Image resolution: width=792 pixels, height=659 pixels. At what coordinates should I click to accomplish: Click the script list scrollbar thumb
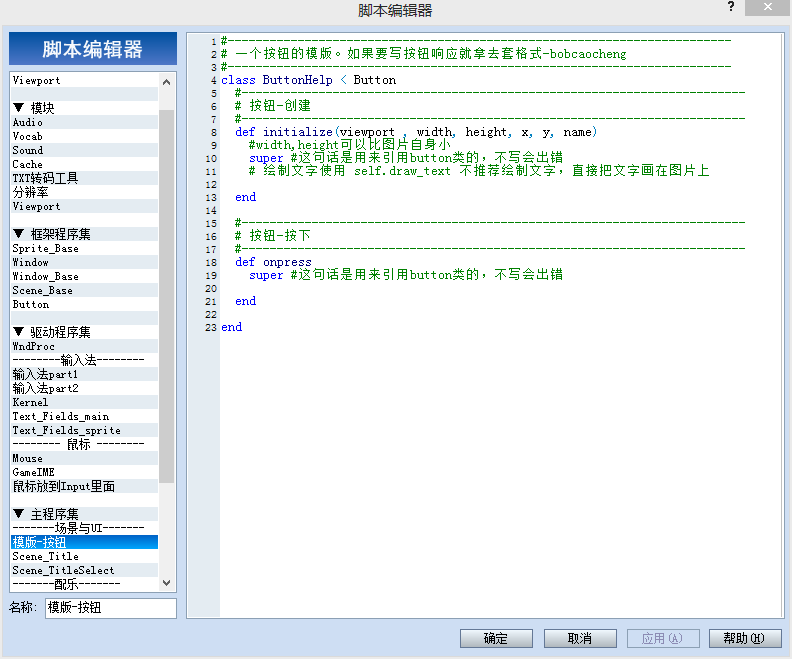pyautogui.click(x=166, y=296)
